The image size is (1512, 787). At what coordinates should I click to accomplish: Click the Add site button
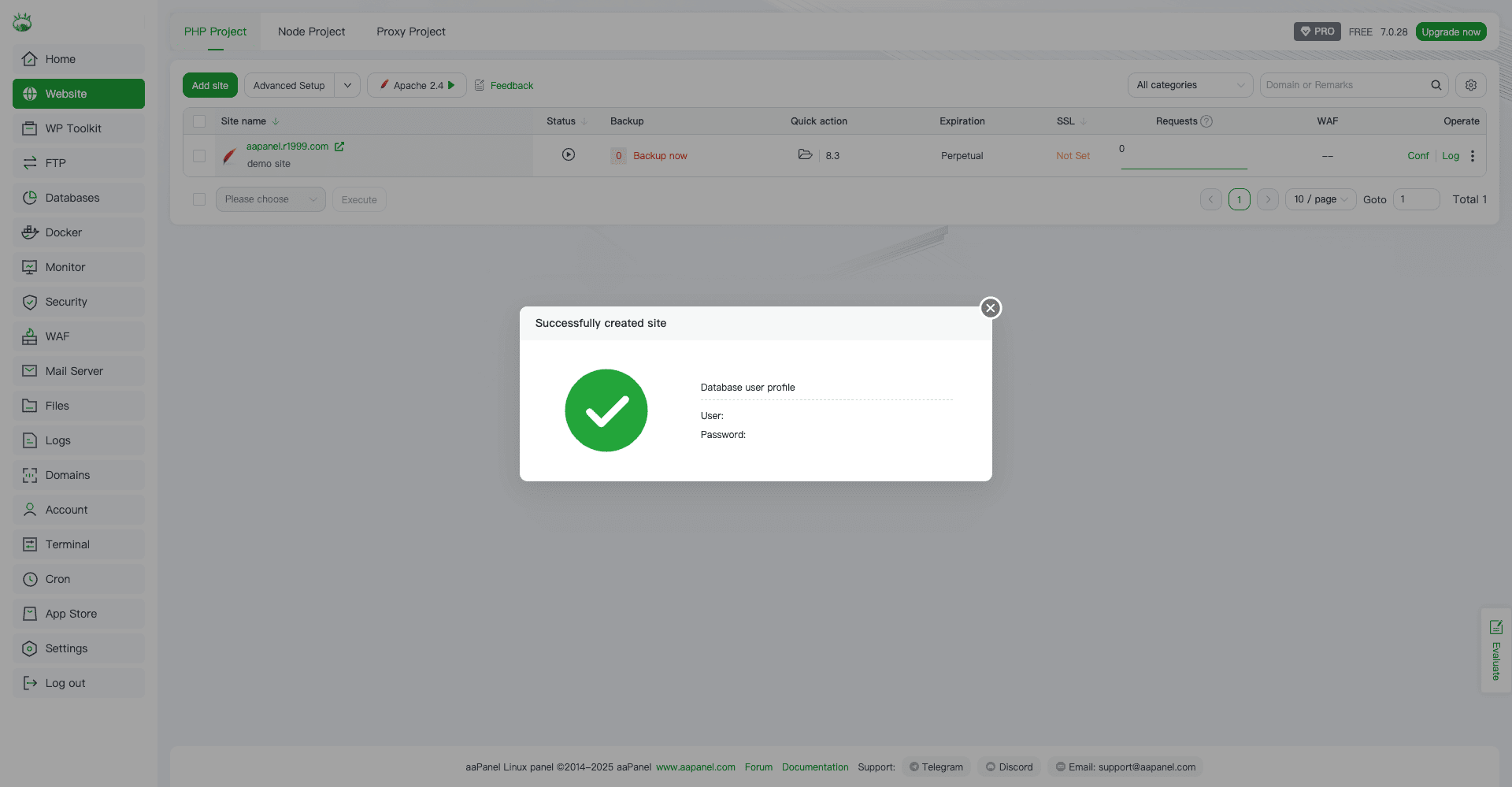tap(209, 85)
